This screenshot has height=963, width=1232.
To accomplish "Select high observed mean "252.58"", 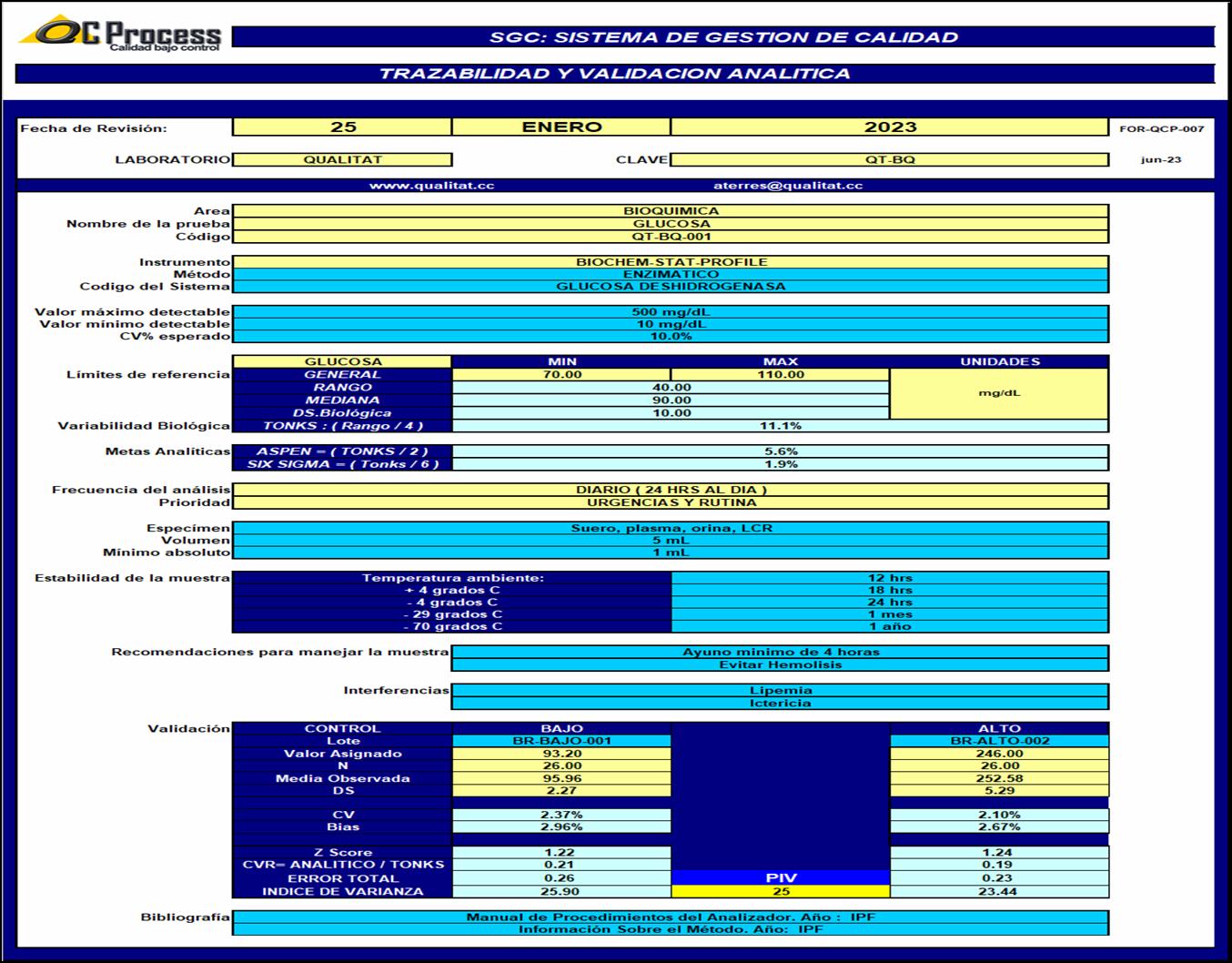I will (999, 778).
